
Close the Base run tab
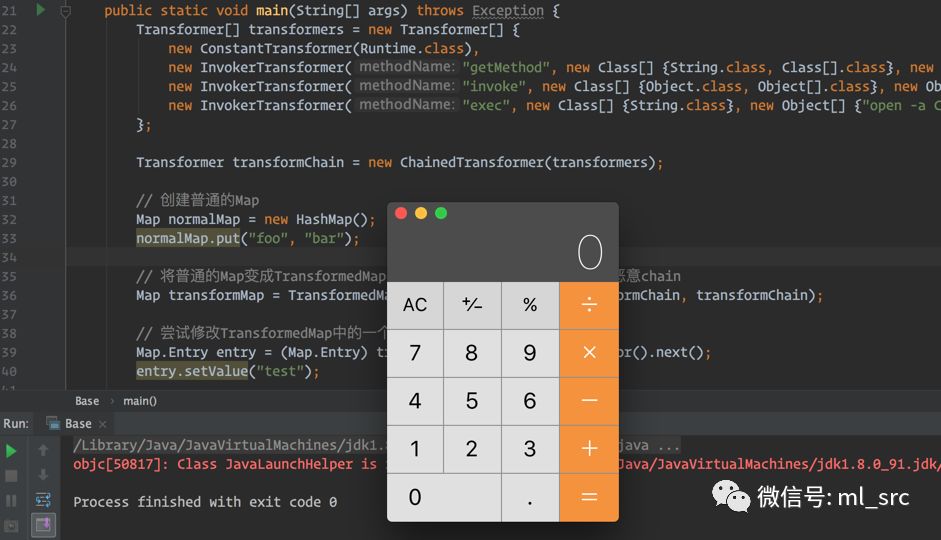(103, 424)
